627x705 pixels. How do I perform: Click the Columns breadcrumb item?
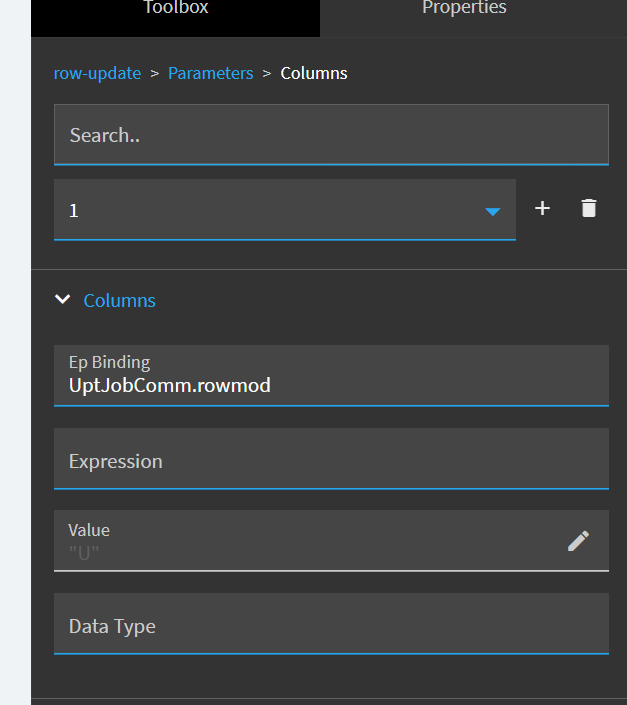(314, 73)
